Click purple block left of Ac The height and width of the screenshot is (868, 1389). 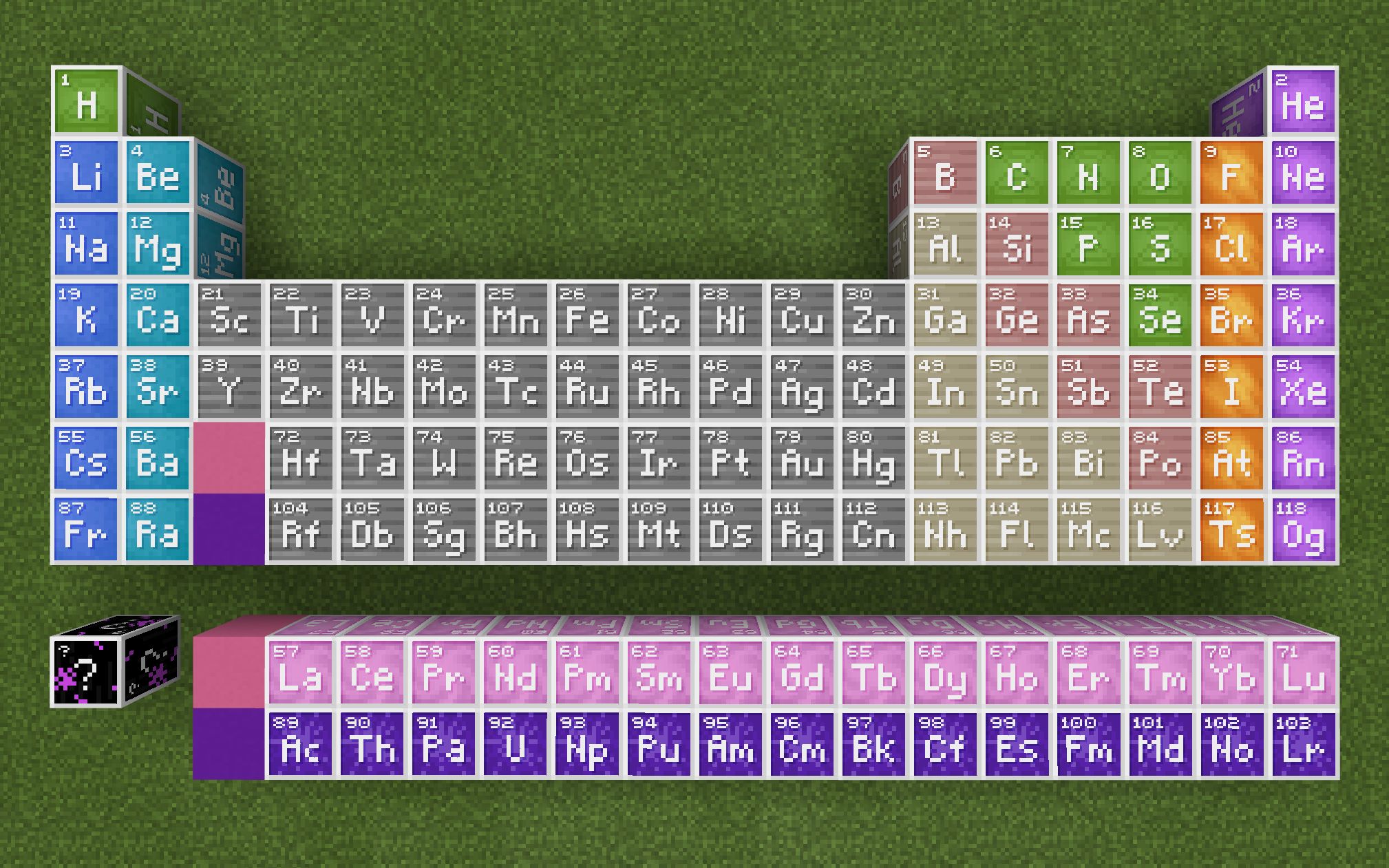point(229,745)
